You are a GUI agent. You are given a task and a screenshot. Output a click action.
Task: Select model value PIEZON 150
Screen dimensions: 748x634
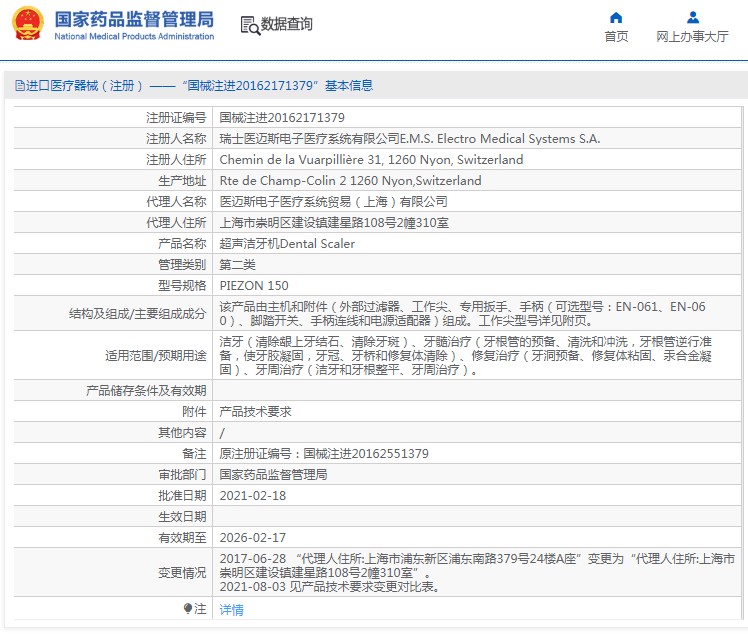tap(254, 285)
